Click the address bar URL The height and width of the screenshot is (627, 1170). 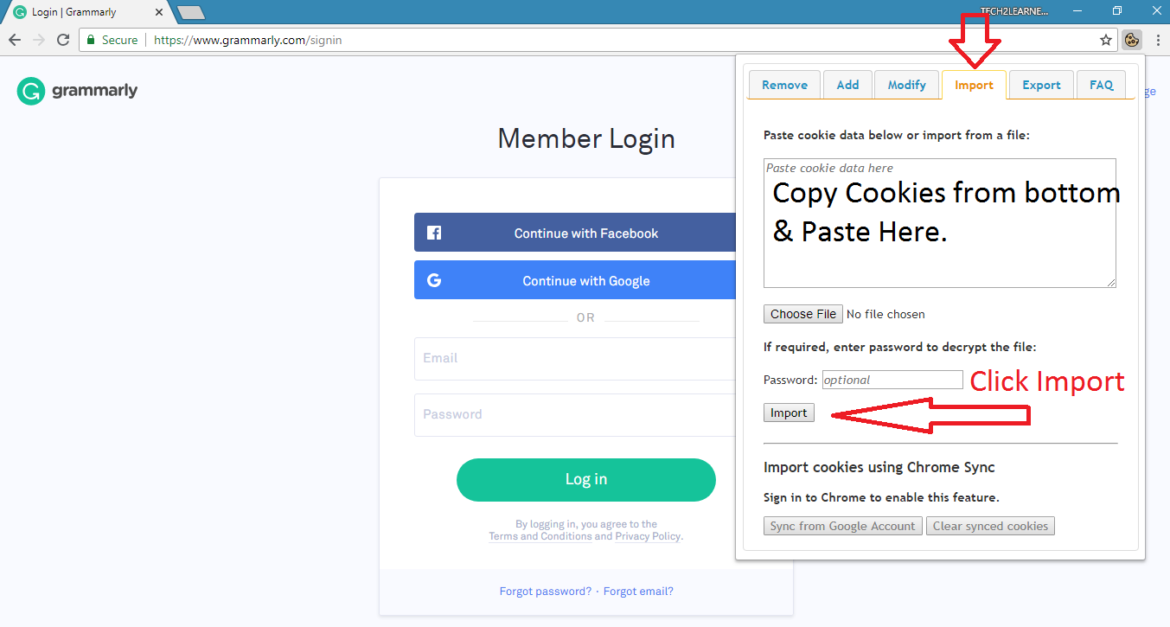pos(248,40)
